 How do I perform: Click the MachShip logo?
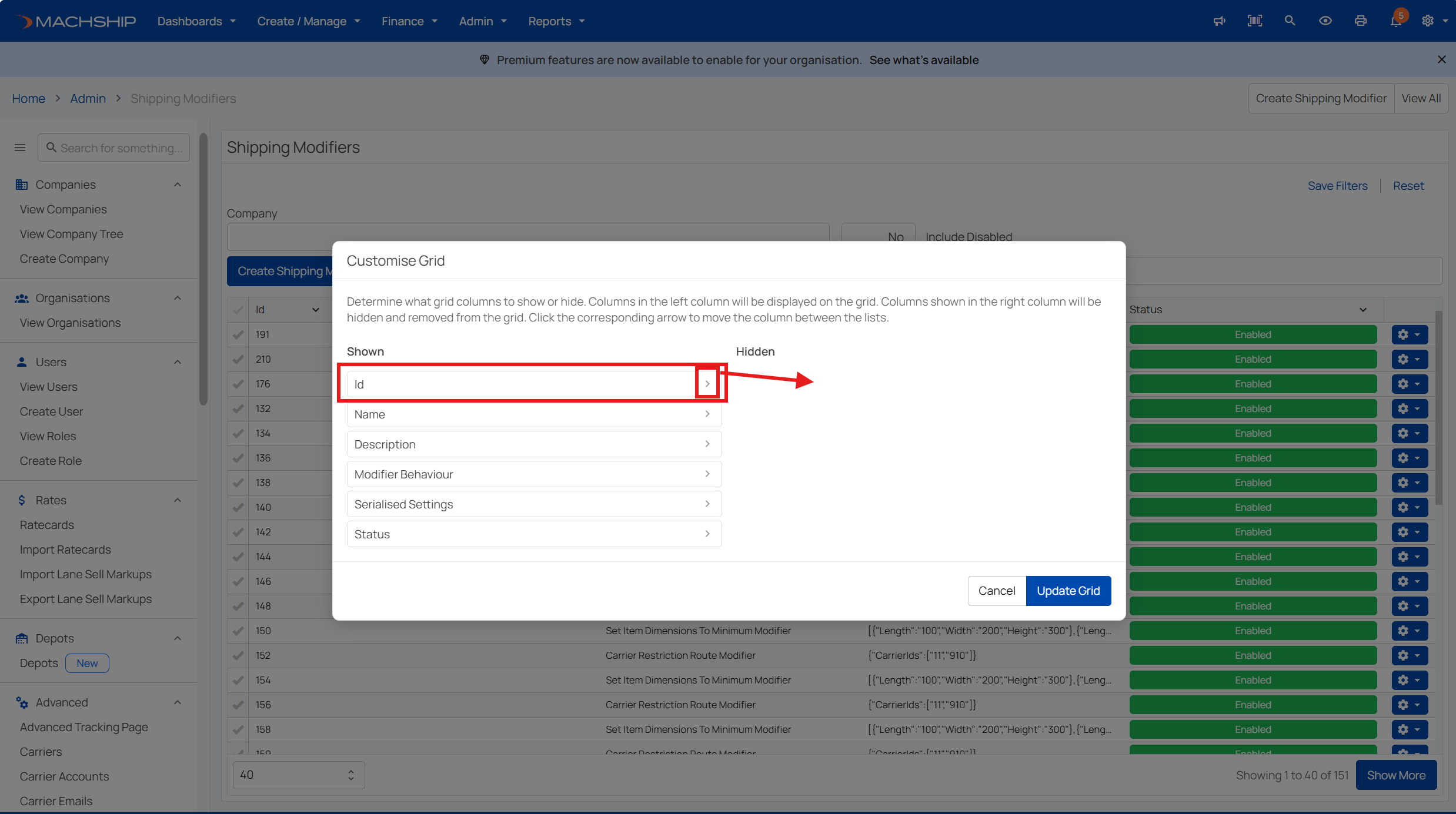(x=76, y=21)
